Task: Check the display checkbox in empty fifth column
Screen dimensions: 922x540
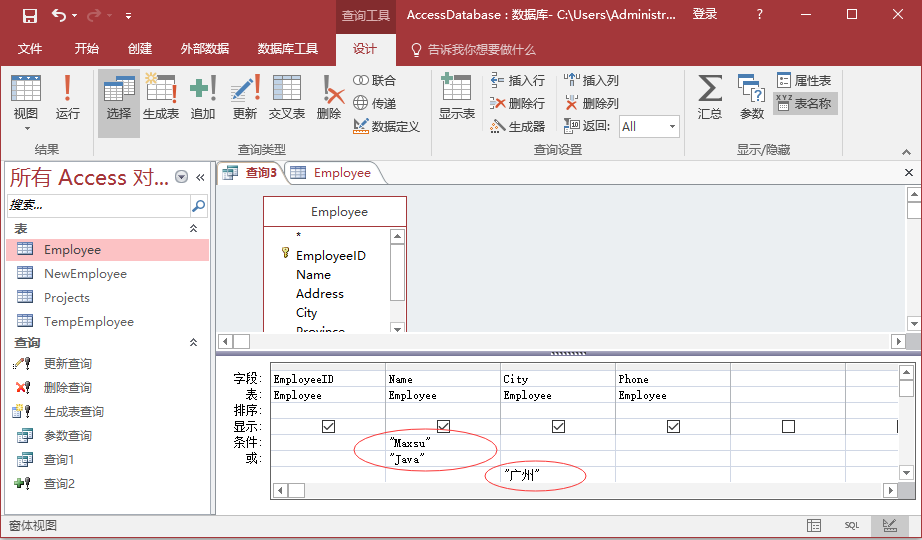Action: (x=788, y=427)
